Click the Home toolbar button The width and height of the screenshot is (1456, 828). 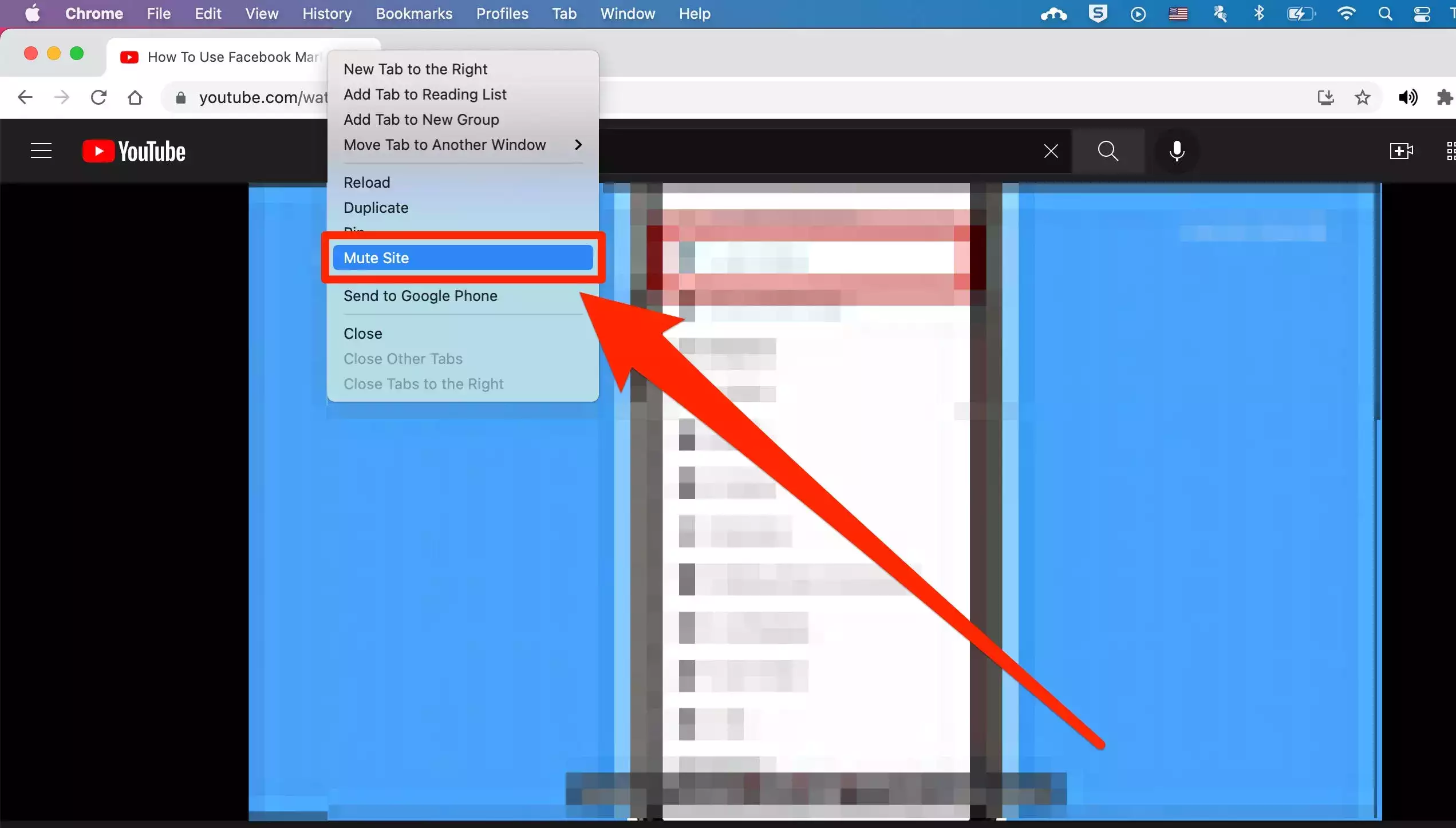tap(135, 97)
